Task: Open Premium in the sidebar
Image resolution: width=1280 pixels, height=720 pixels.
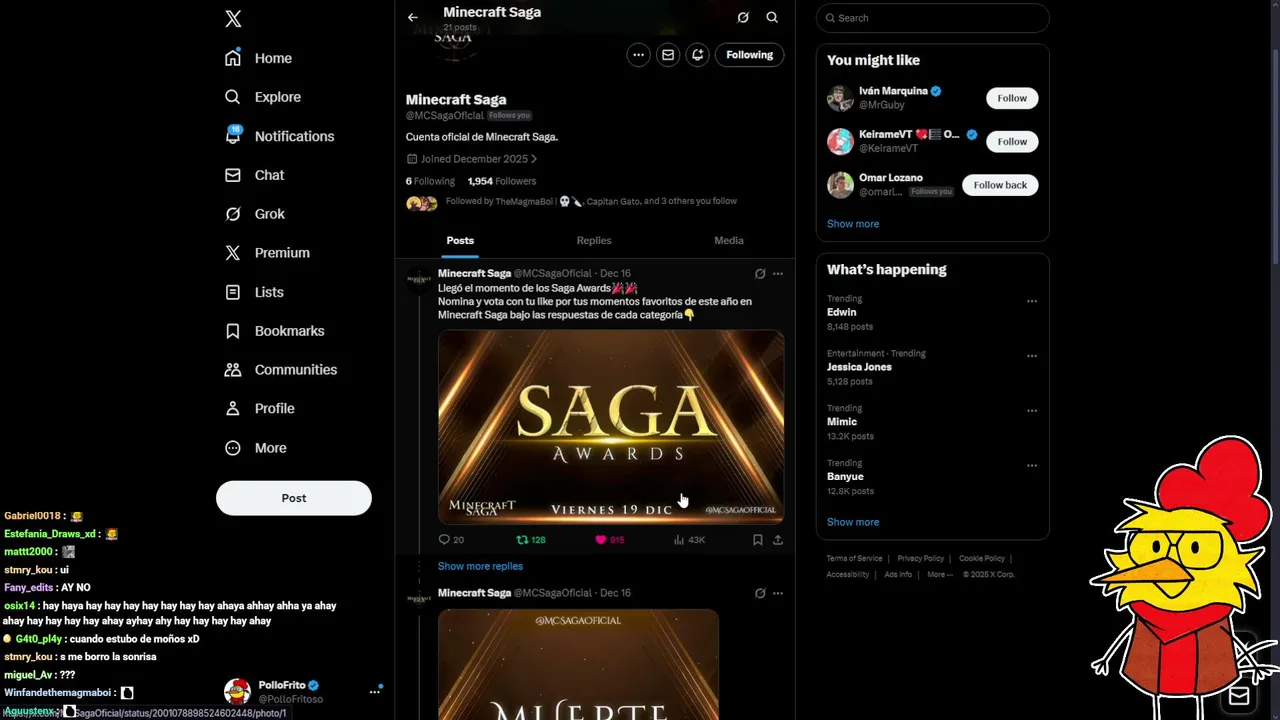Action: point(267,253)
